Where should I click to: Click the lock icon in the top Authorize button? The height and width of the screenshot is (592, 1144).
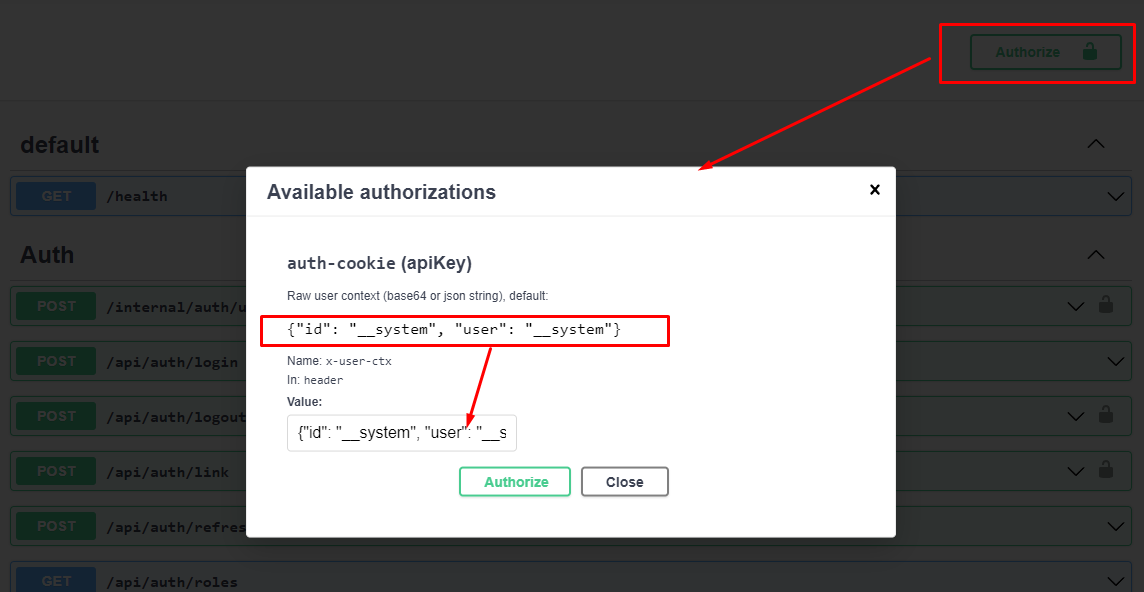(x=1089, y=52)
